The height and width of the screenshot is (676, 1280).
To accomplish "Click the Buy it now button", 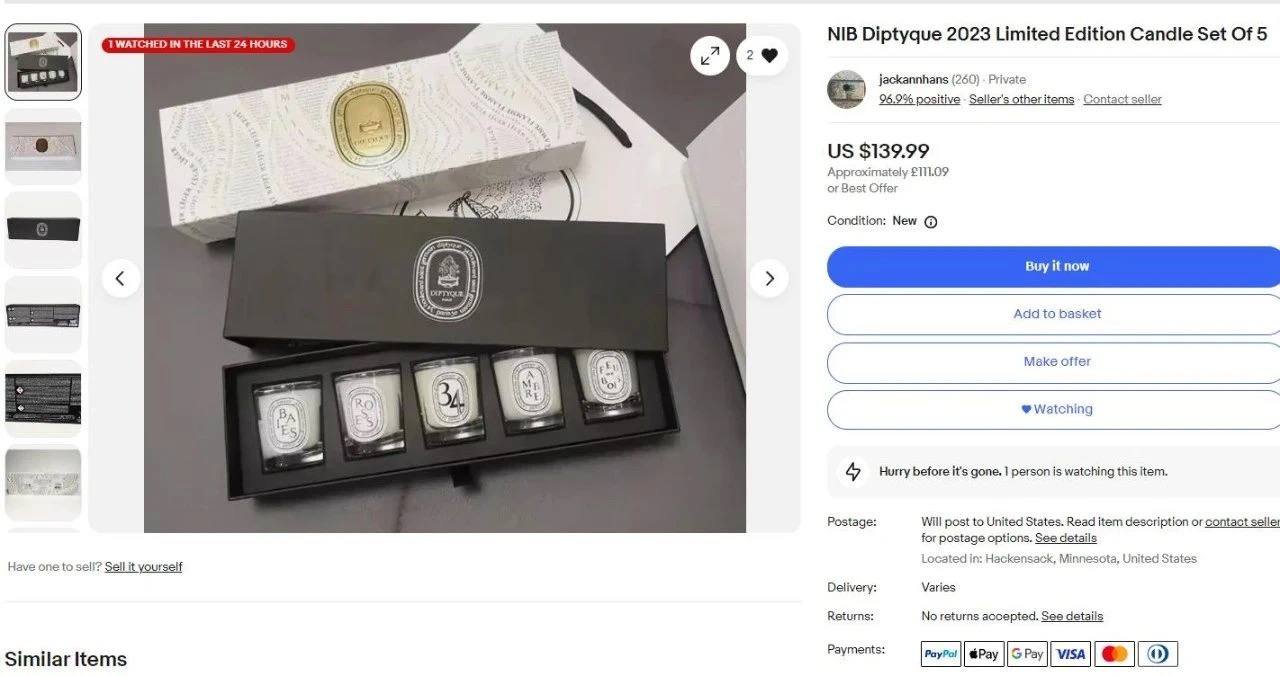I will point(1056,266).
